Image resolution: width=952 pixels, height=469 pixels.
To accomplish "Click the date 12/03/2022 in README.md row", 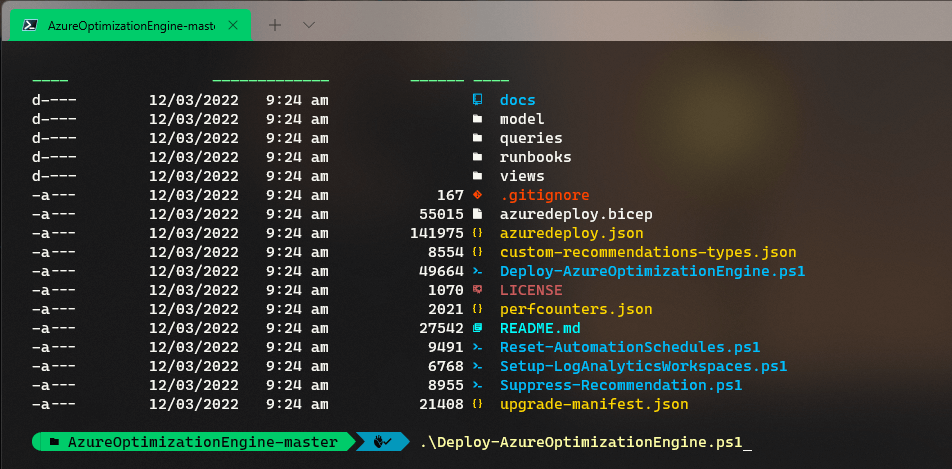I will tap(194, 328).
